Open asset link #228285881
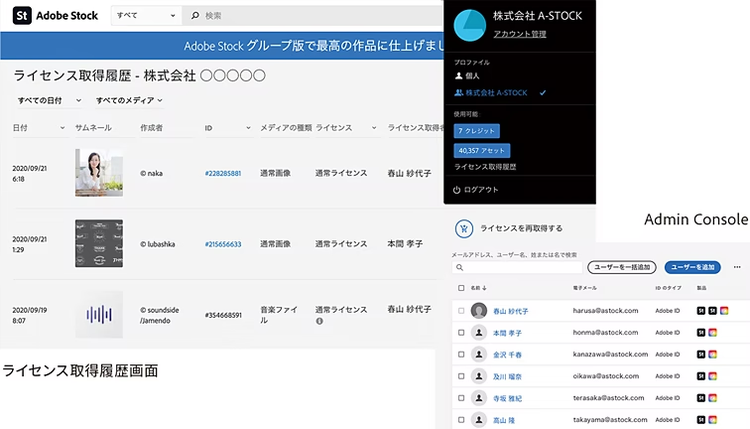750x429 pixels. [222, 173]
